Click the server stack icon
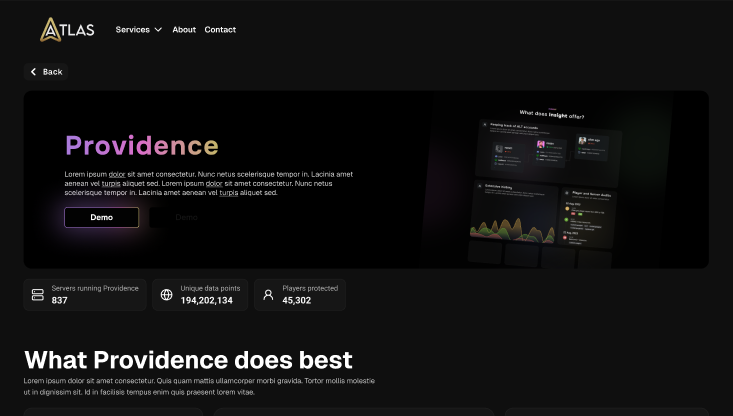733x416 pixels. (38, 295)
